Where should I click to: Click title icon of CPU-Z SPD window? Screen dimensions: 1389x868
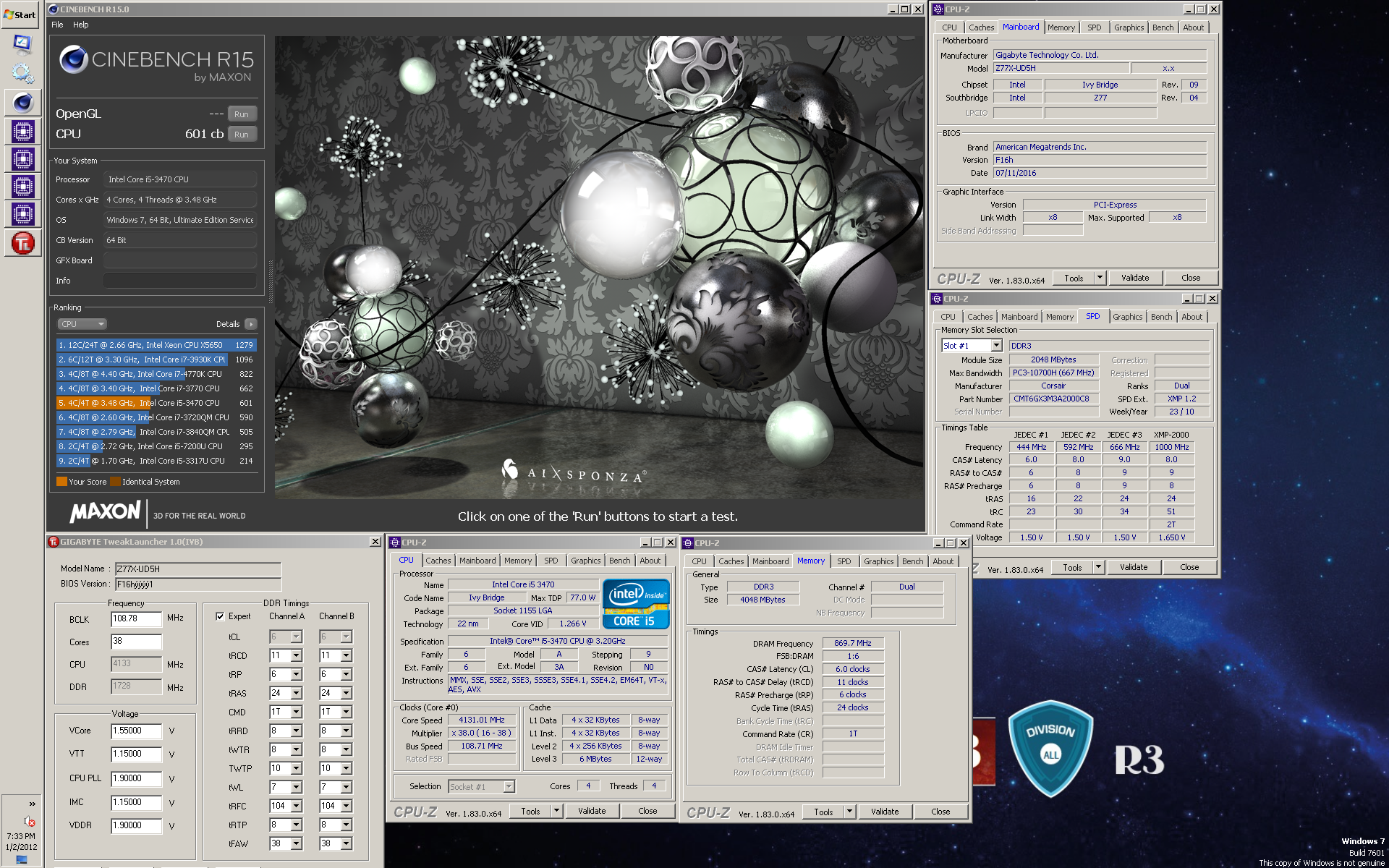click(936, 299)
